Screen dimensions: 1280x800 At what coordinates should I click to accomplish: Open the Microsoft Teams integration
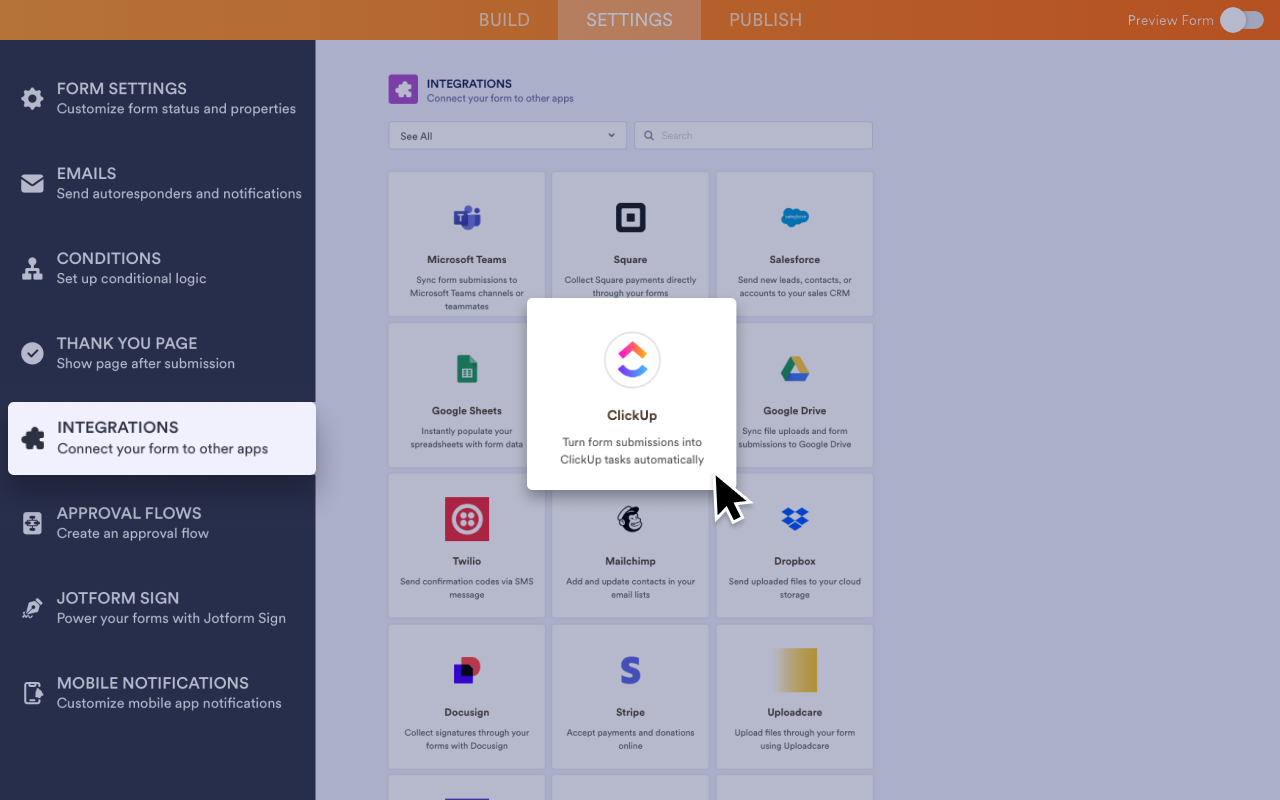pos(466,218)
